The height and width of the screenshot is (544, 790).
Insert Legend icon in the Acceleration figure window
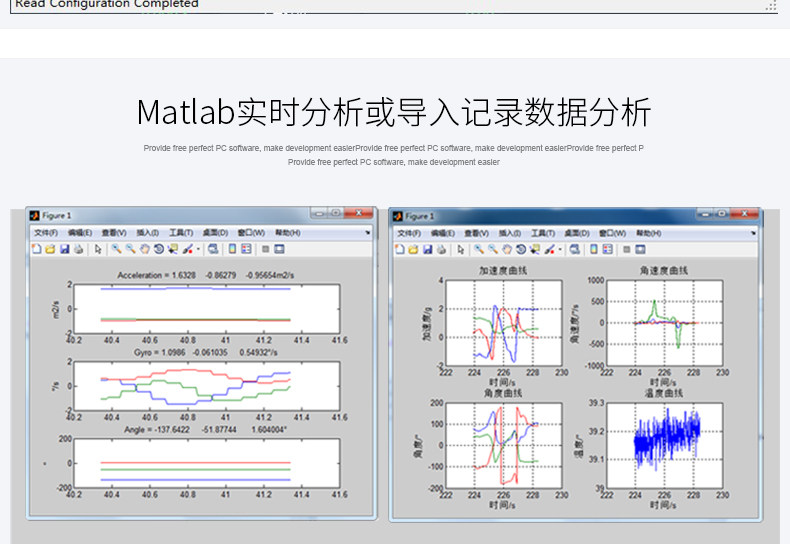point(246,249)
